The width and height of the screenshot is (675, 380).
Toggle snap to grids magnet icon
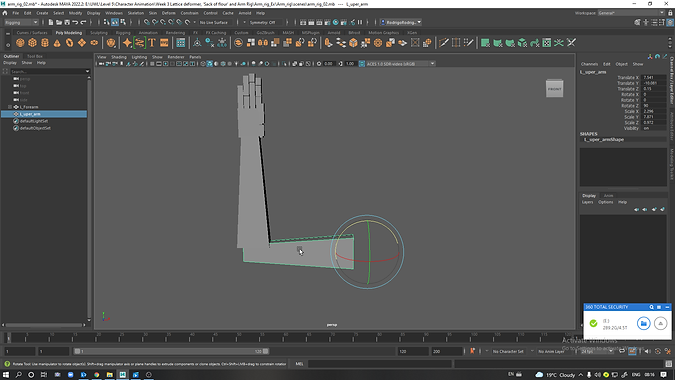tap(147, 22)
